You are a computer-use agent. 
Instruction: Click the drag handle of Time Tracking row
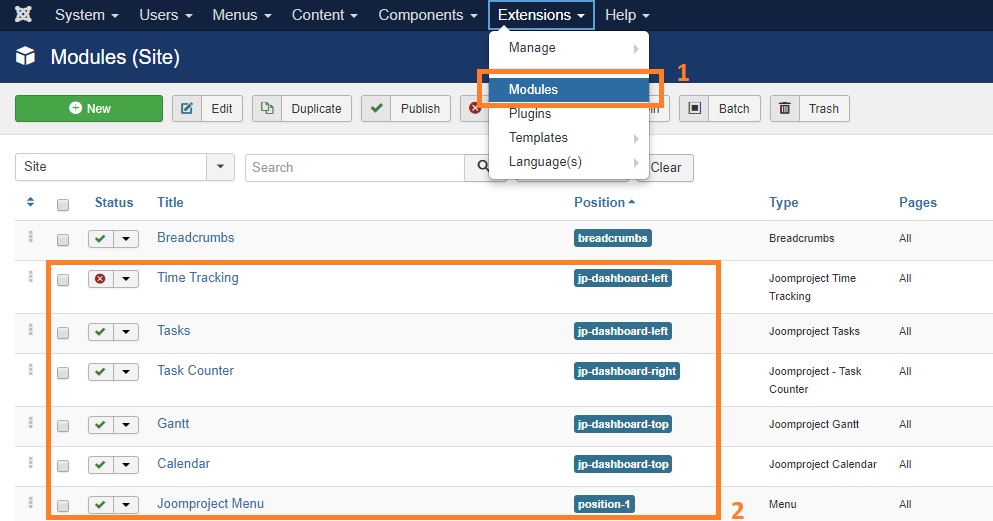coord(30,277)
